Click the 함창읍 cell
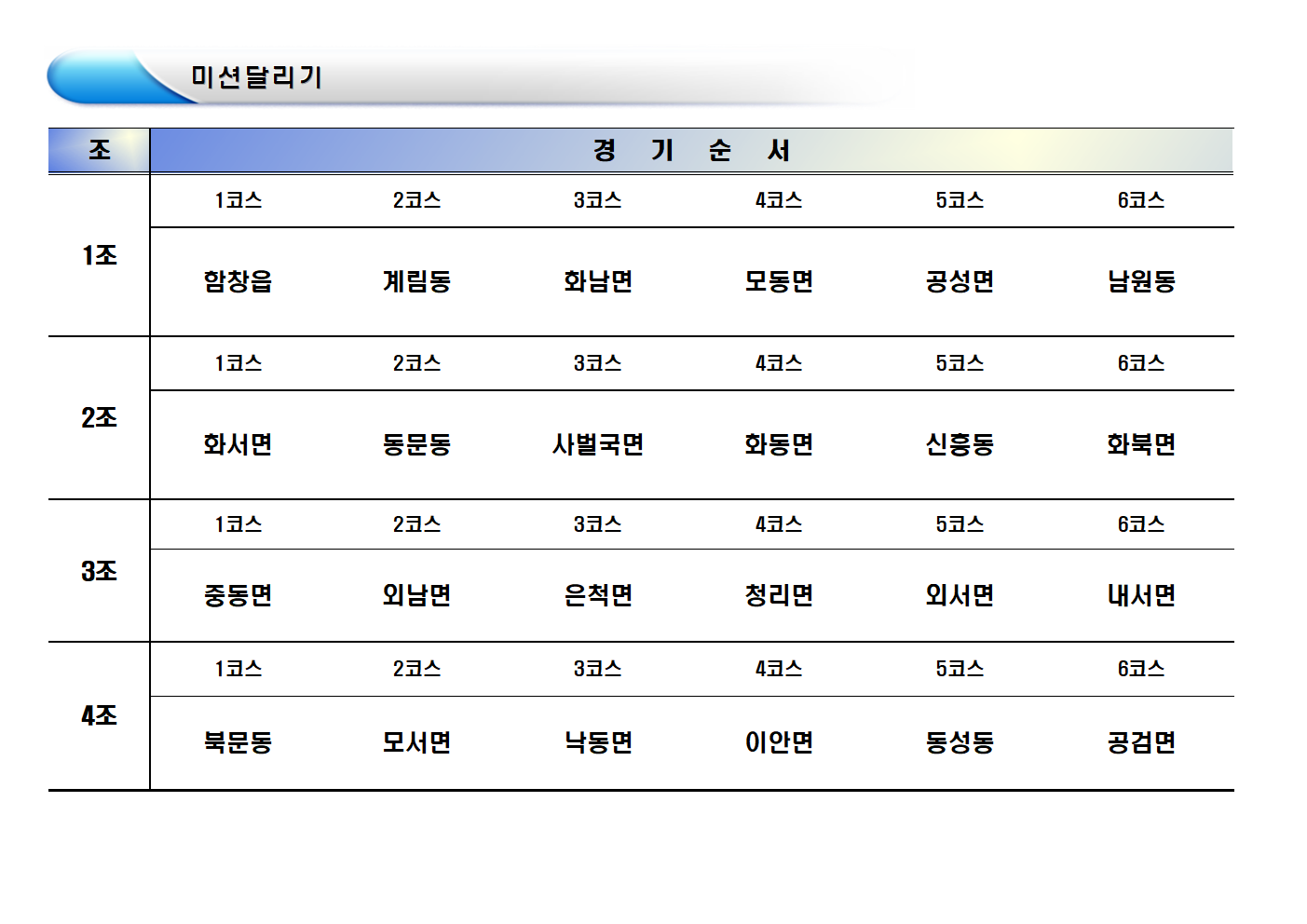This screenshot has height=924, width=1307. 238,281
